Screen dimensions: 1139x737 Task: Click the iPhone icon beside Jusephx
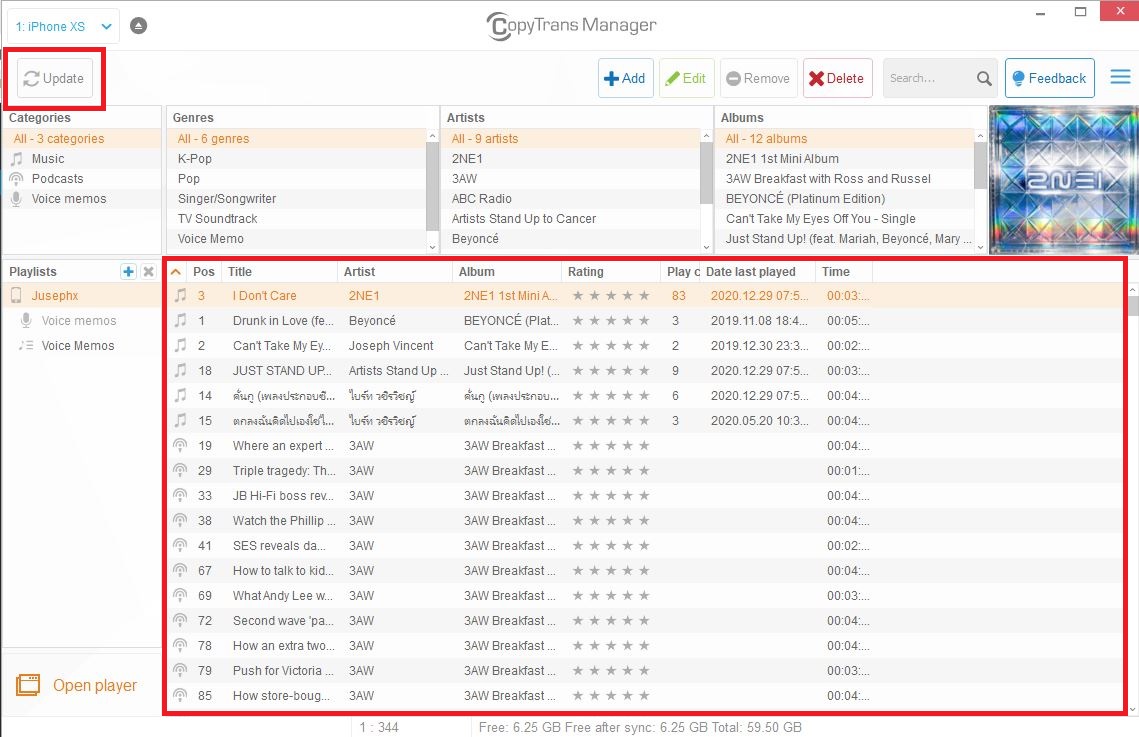coord(17,296)
